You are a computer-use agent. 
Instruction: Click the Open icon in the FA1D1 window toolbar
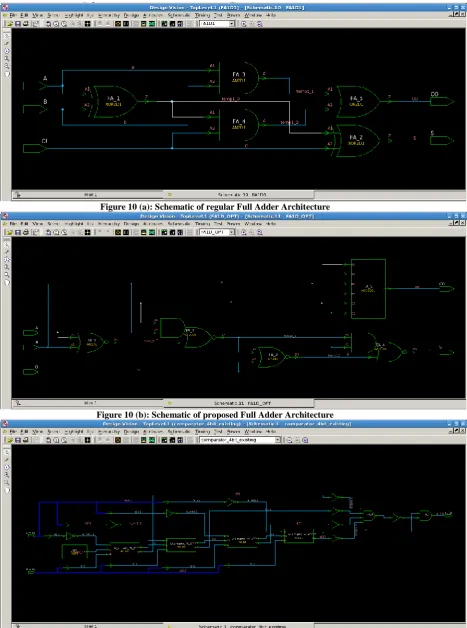click(x=10, y=24)
